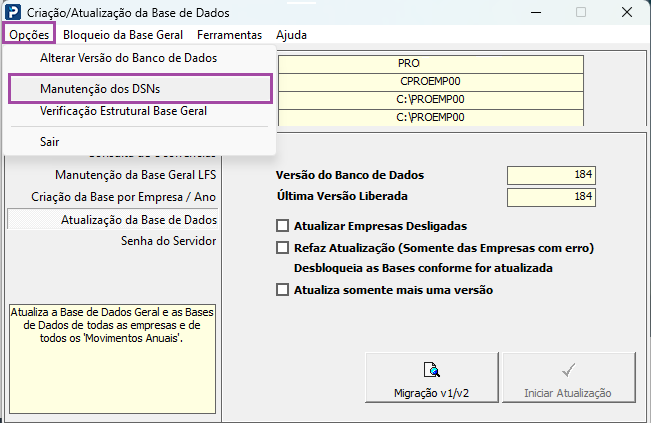Click the PRO cell

tap(431, 64)
